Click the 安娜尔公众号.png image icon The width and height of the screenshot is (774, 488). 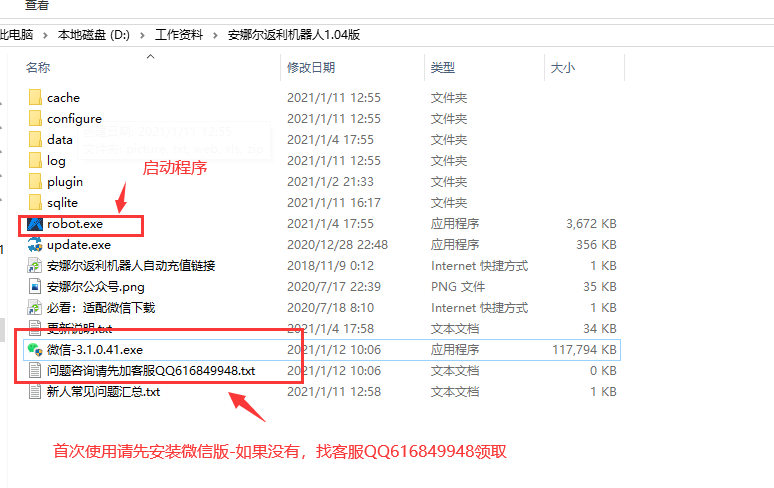pyautogui.click(x=35, y=287)
